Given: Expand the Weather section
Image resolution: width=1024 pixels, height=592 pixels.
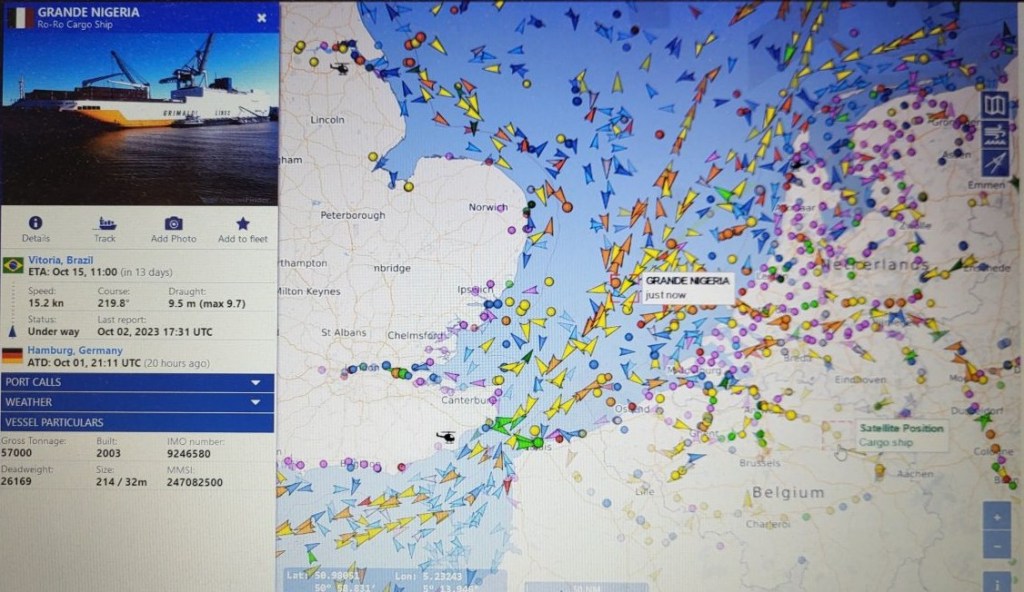Looking at the screenshot, I should (137, 402).
